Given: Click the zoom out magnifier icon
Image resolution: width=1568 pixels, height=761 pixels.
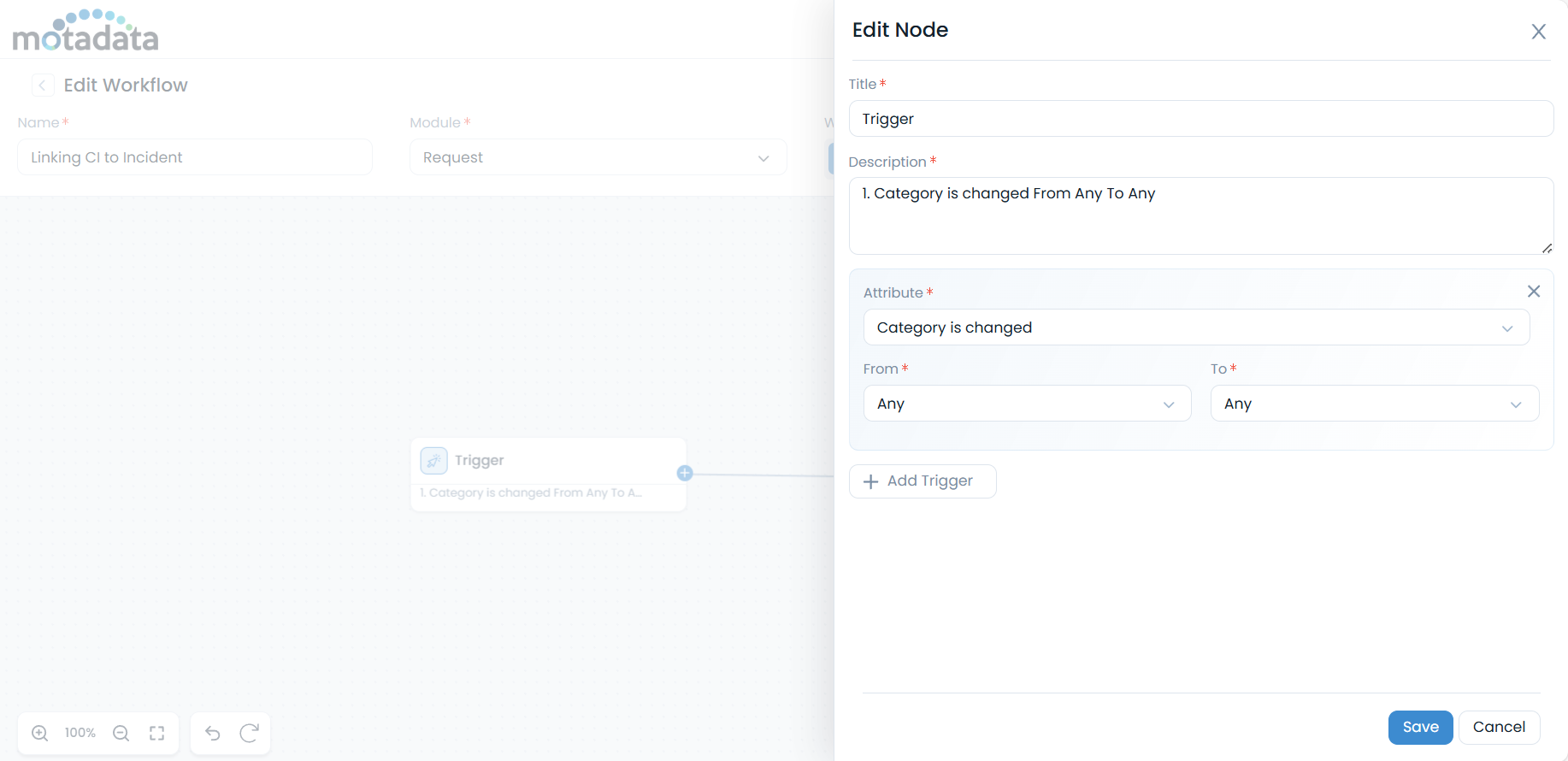Looking at the screenshot, I should point(121,733).
